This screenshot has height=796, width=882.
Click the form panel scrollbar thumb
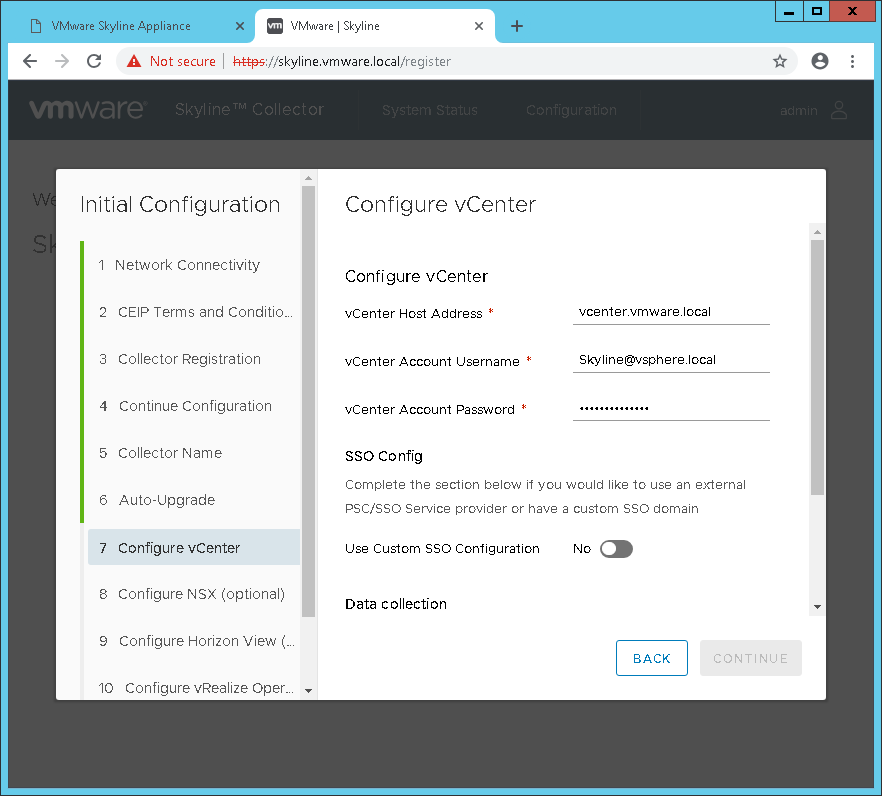coord(817,367)
